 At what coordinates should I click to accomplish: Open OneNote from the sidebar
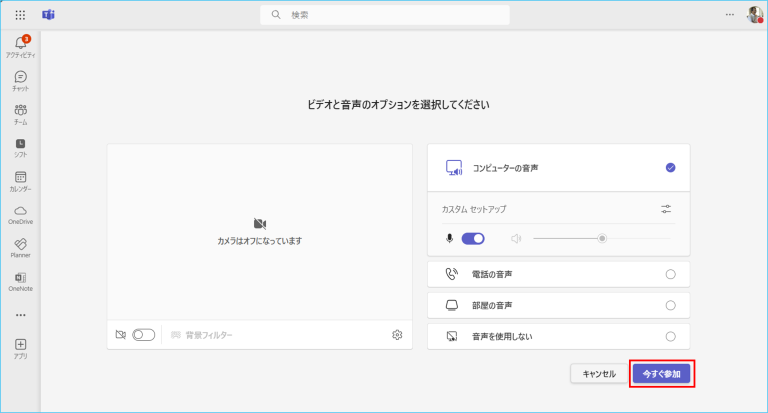(x=20, y=281)
